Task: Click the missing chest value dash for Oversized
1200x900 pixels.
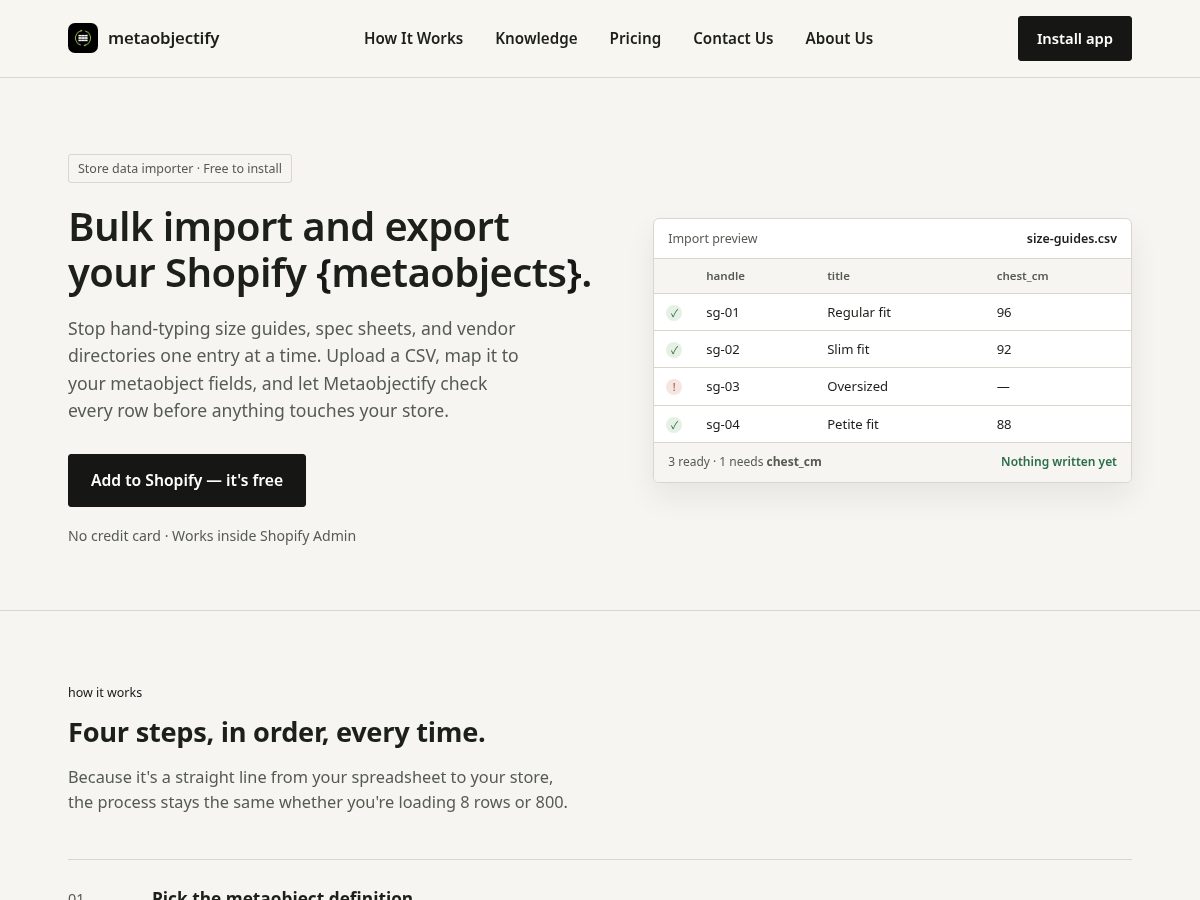Action: click(1003, 386)
